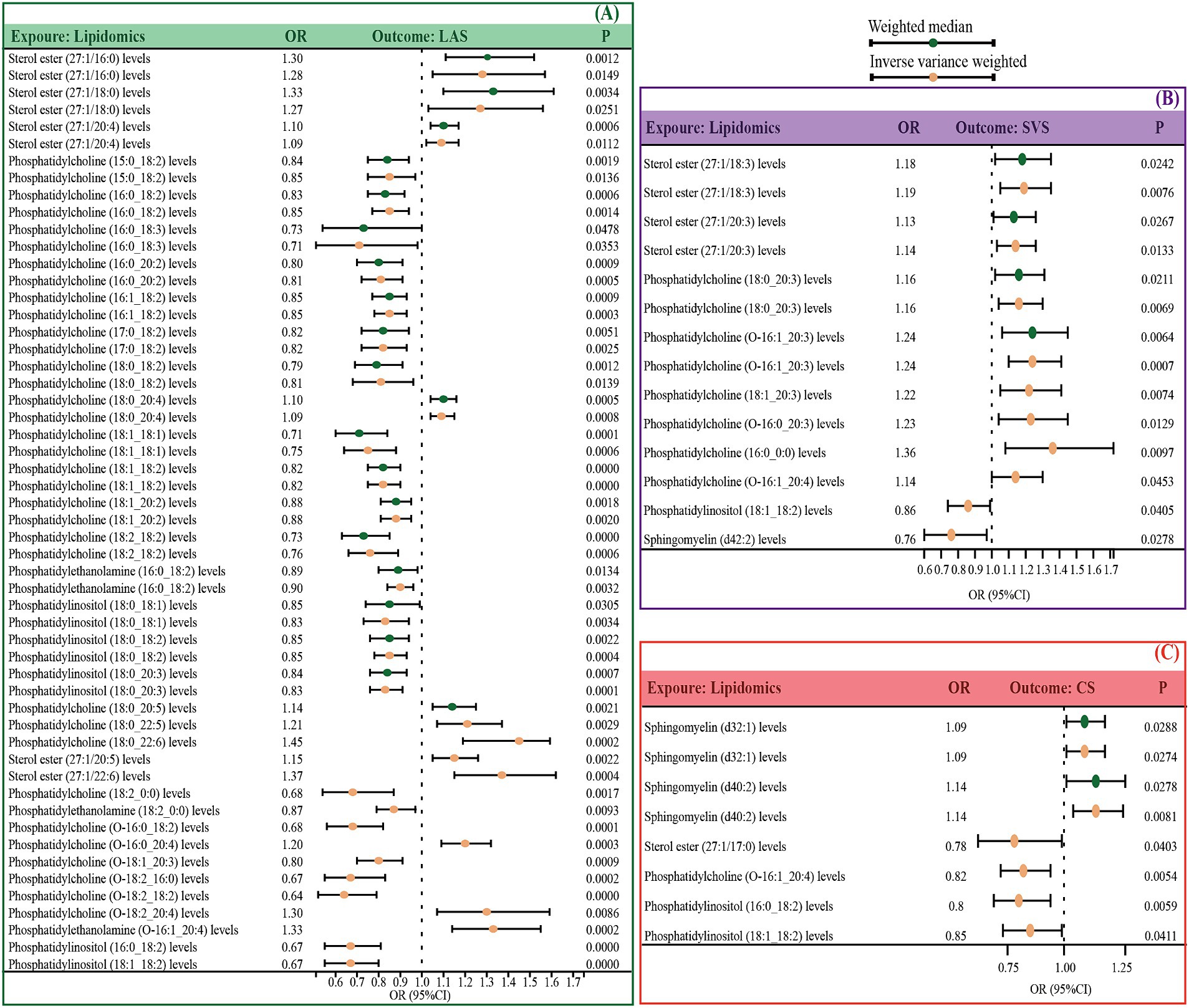Click the 'OR (95%CI)' axis label in panel B
Image resolution: width=1189 pixels, height=1008 pixels.
click(x=999, y=595)
